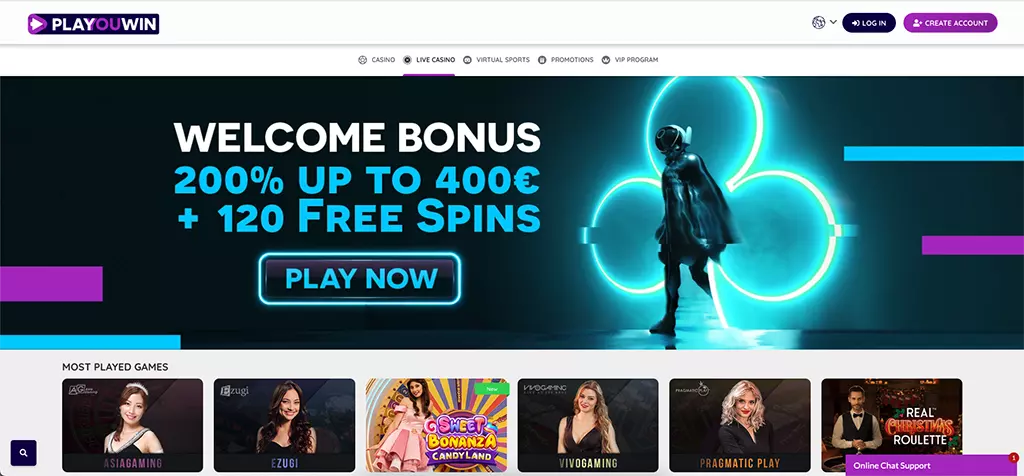
Task: Click the Play Now banner button
Action: pos(360,279)
